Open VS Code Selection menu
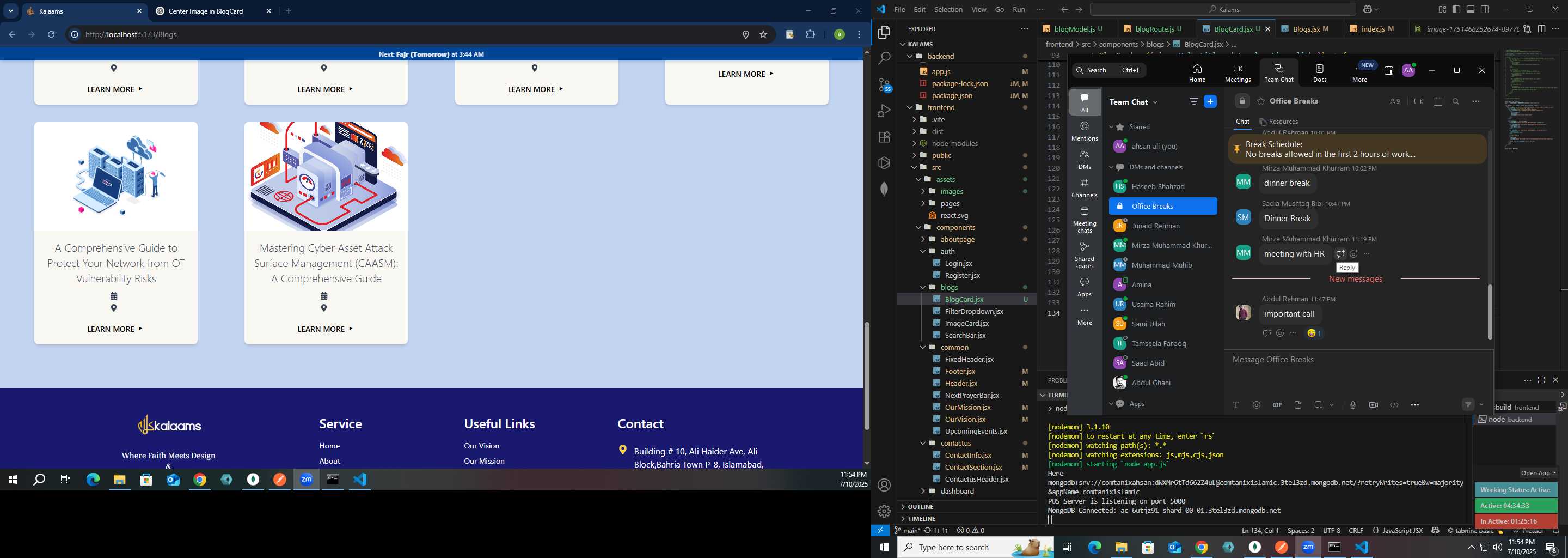This screenshot has width=1568, height=558. [948, 9]
